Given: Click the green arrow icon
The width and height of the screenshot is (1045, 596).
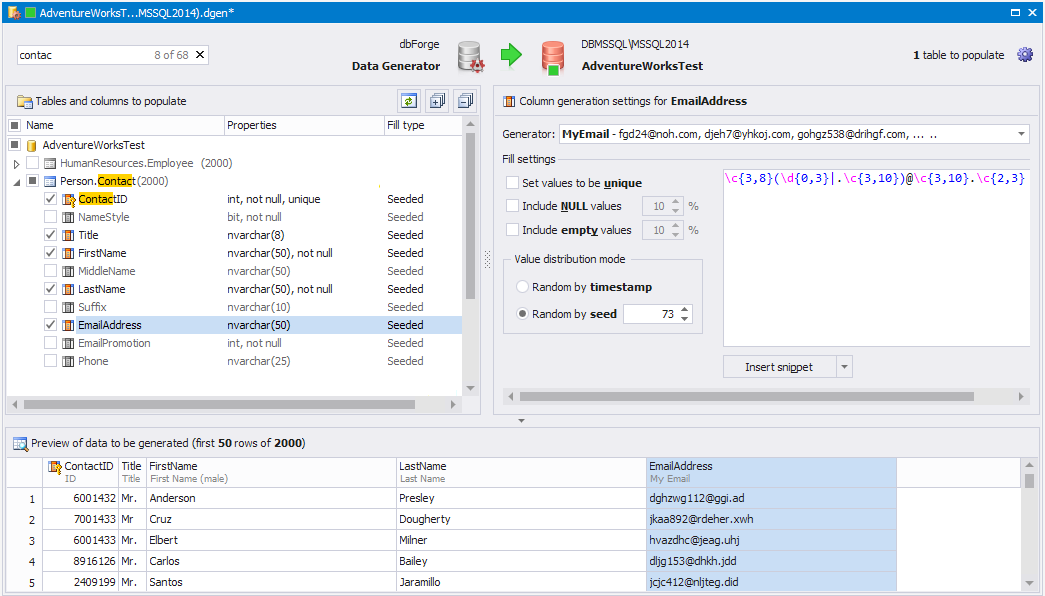Looking at the screenshot, I should click(511, 55).
